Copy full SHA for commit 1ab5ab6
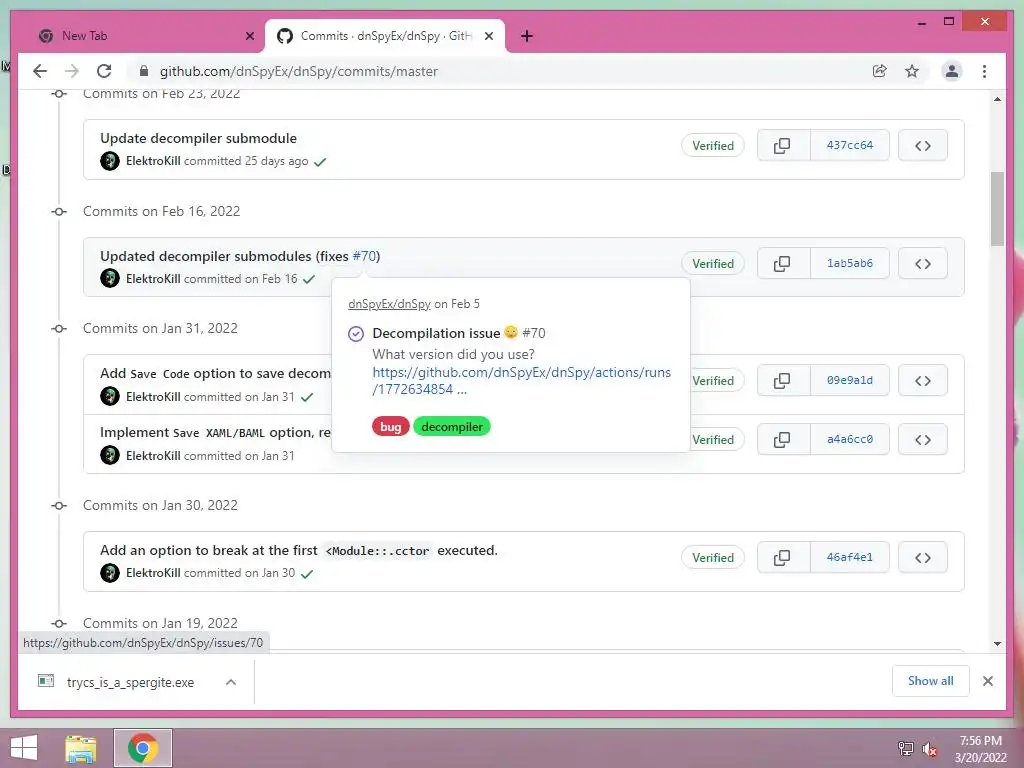 point(782,264)
